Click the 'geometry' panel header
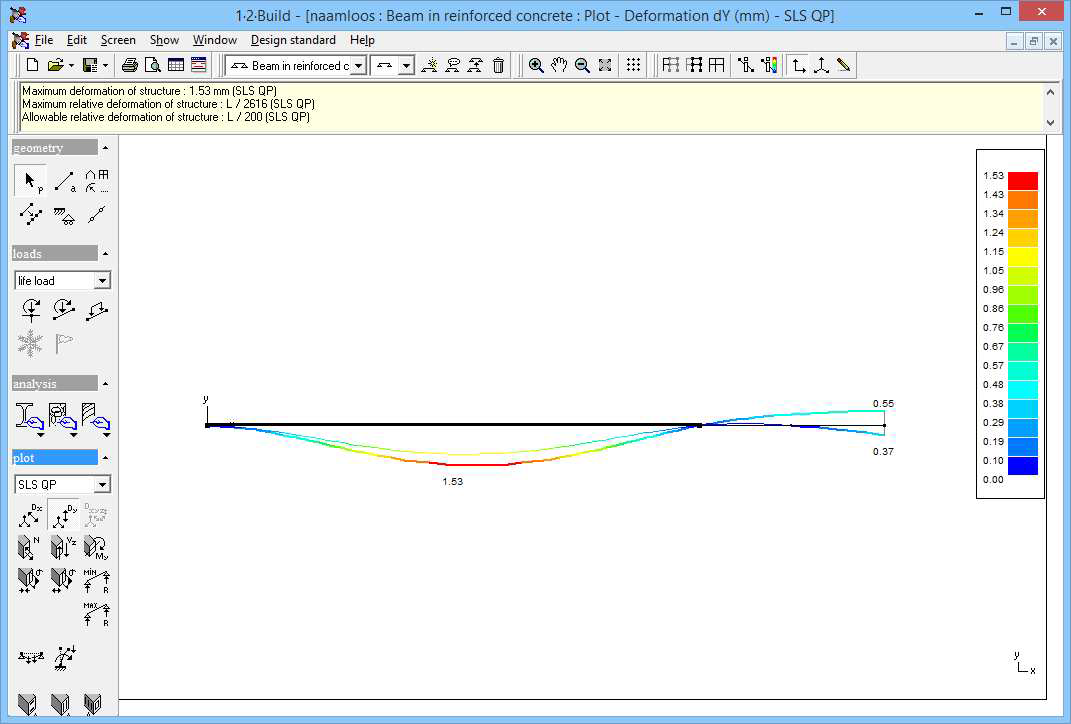The height and width of the screenshot is (724, 1071). pos(55,148)
